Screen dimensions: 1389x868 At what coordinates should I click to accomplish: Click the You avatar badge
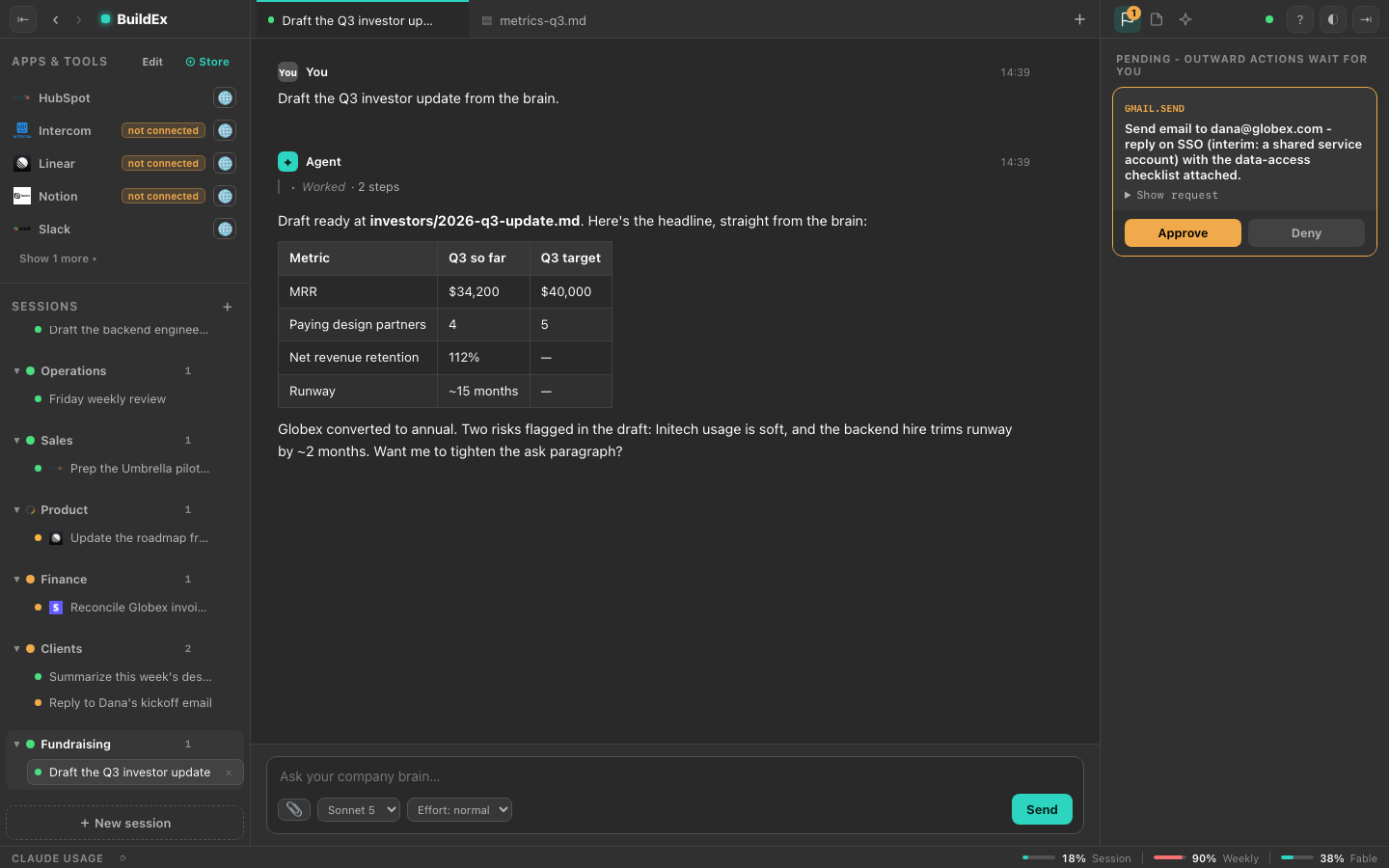pos(287,71)
